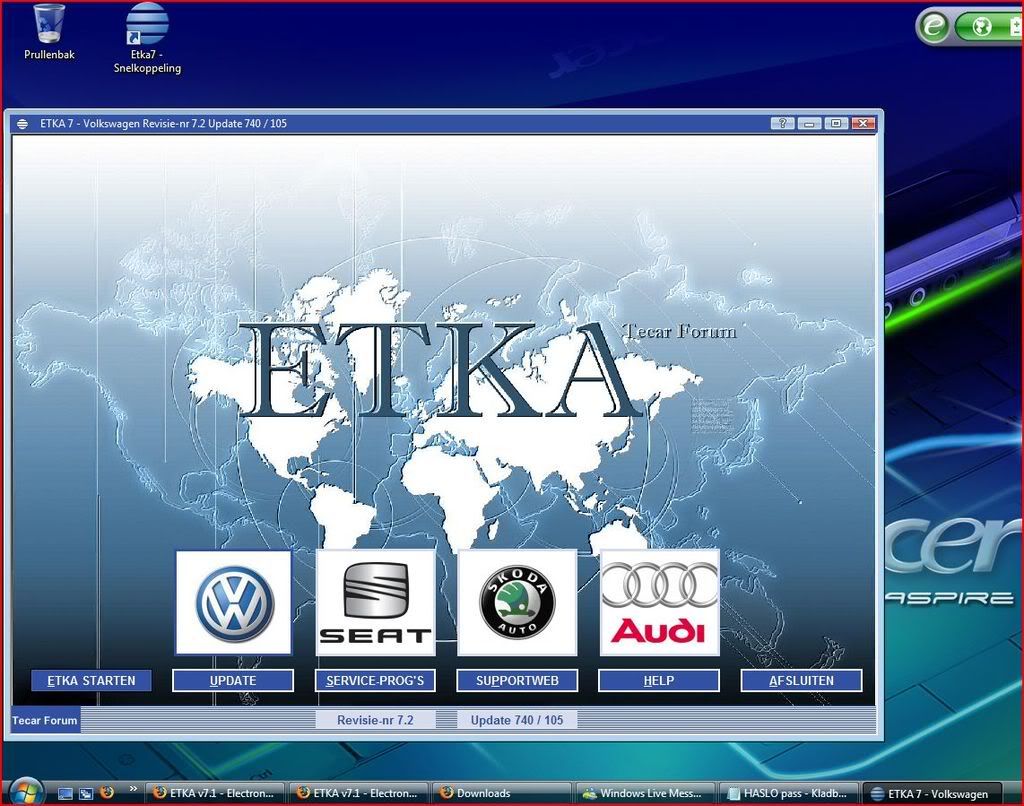Click the Show Desktop quick launch icon
1024x806 pixels.
point(65,794)
